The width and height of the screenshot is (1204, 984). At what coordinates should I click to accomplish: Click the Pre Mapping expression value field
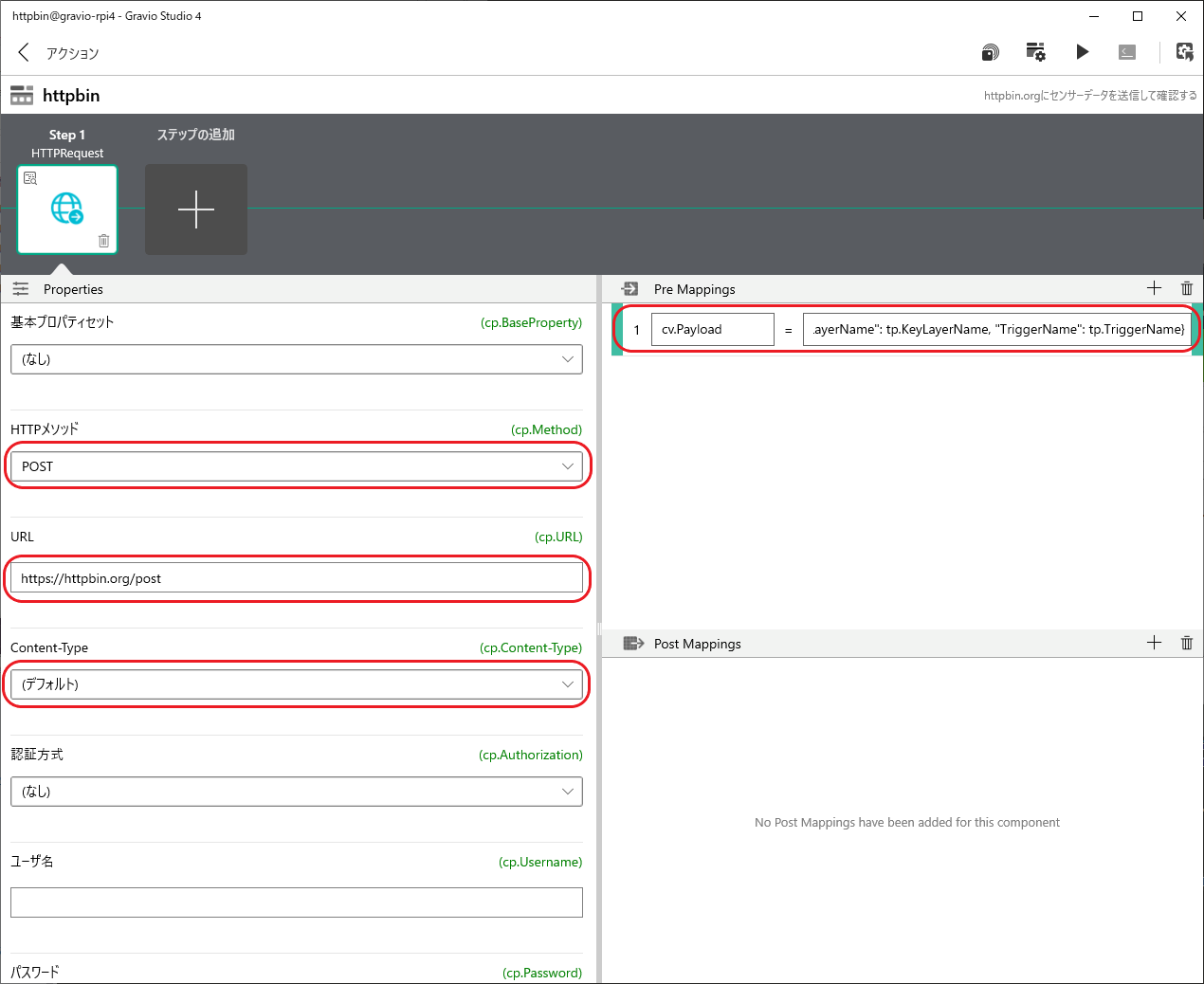coord(997,329)
